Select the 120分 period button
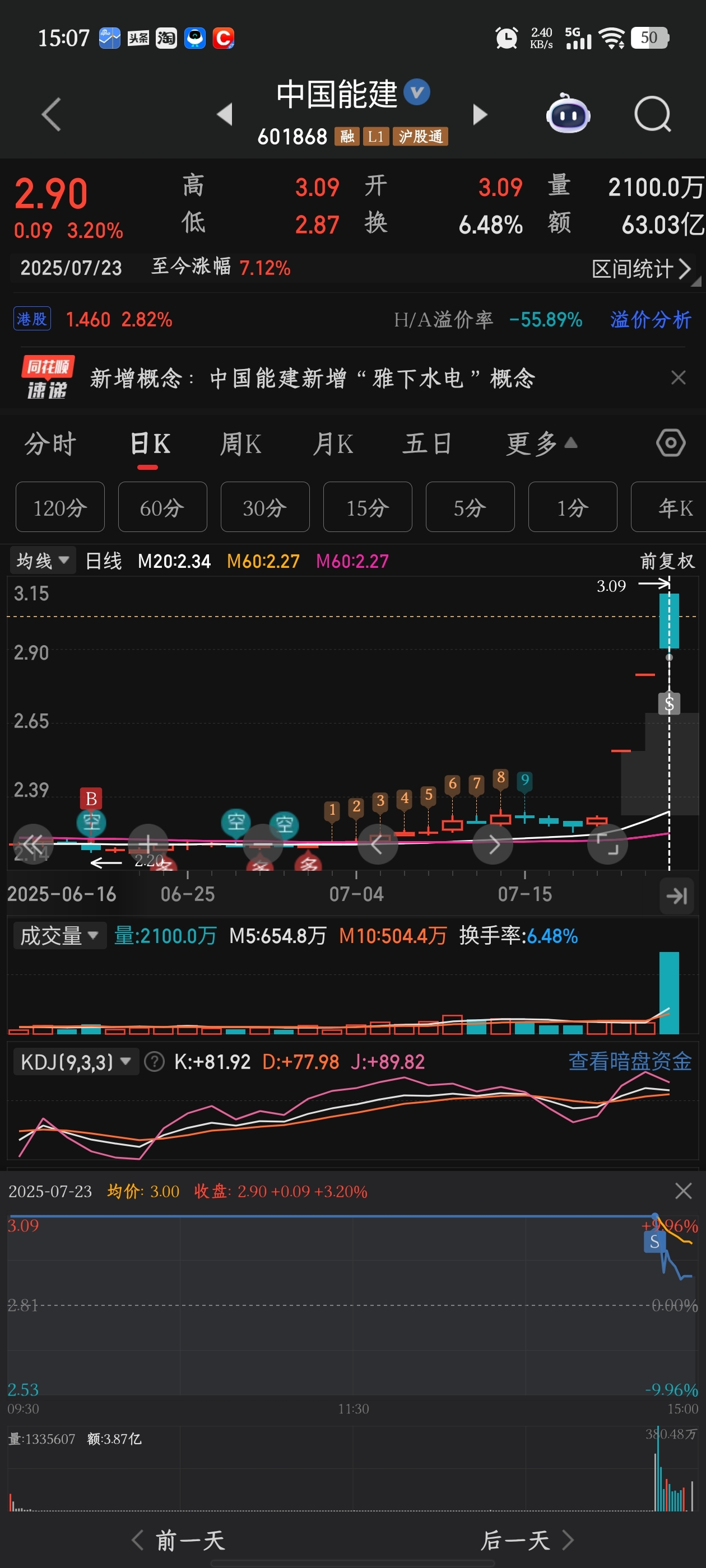The width and height of the screenshot is (706, 1568). 61,507
